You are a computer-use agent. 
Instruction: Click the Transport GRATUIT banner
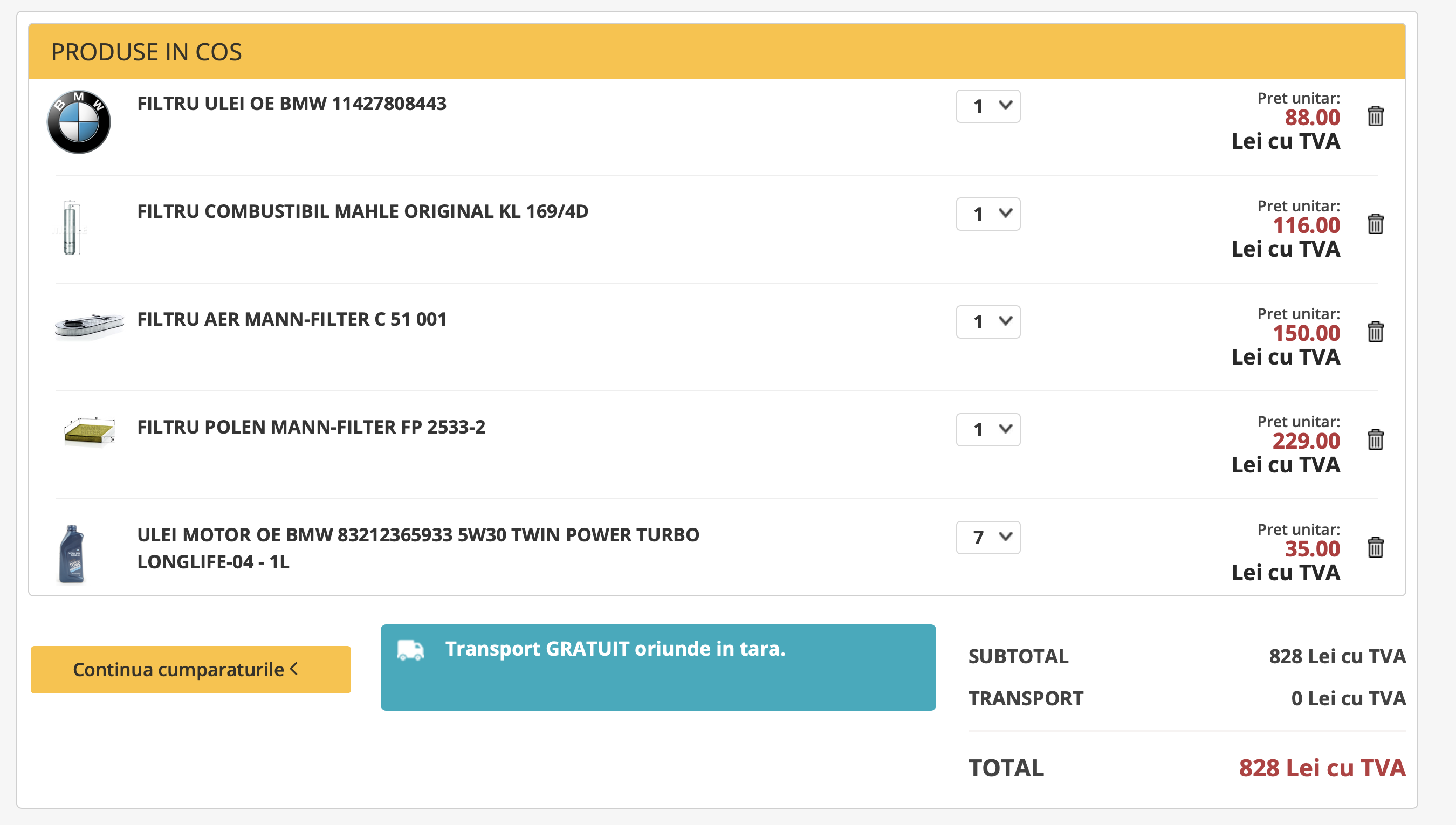pyautogui.click(x=657, y=668)
